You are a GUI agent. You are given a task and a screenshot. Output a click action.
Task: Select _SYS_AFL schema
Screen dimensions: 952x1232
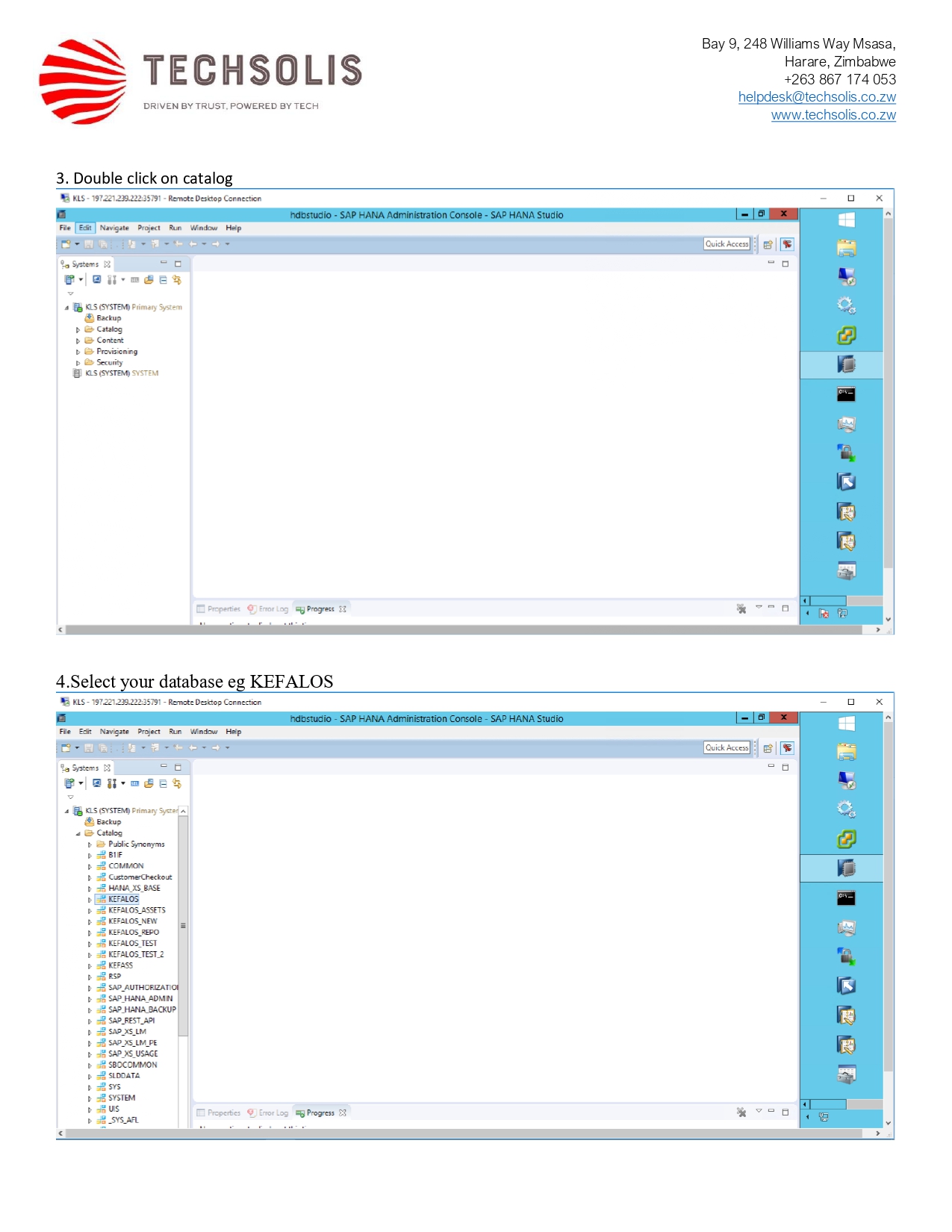pyautogui.click(x=117, y=1121)
